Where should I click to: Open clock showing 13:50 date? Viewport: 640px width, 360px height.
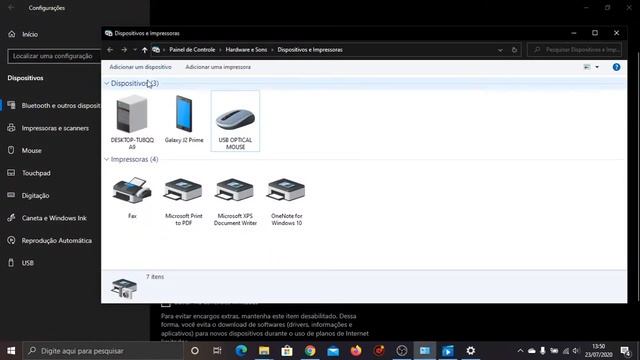pyautogui.click(x=599, y=351)
